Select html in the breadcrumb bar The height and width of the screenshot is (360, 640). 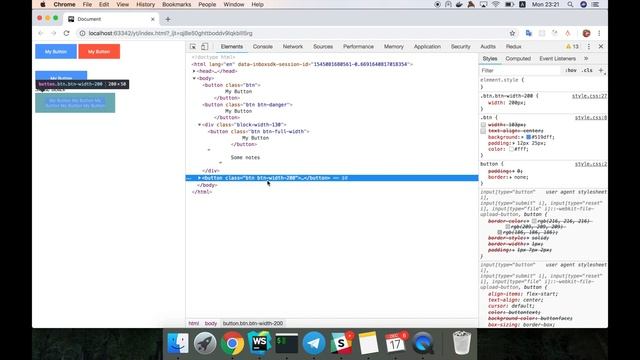[193, 323]
